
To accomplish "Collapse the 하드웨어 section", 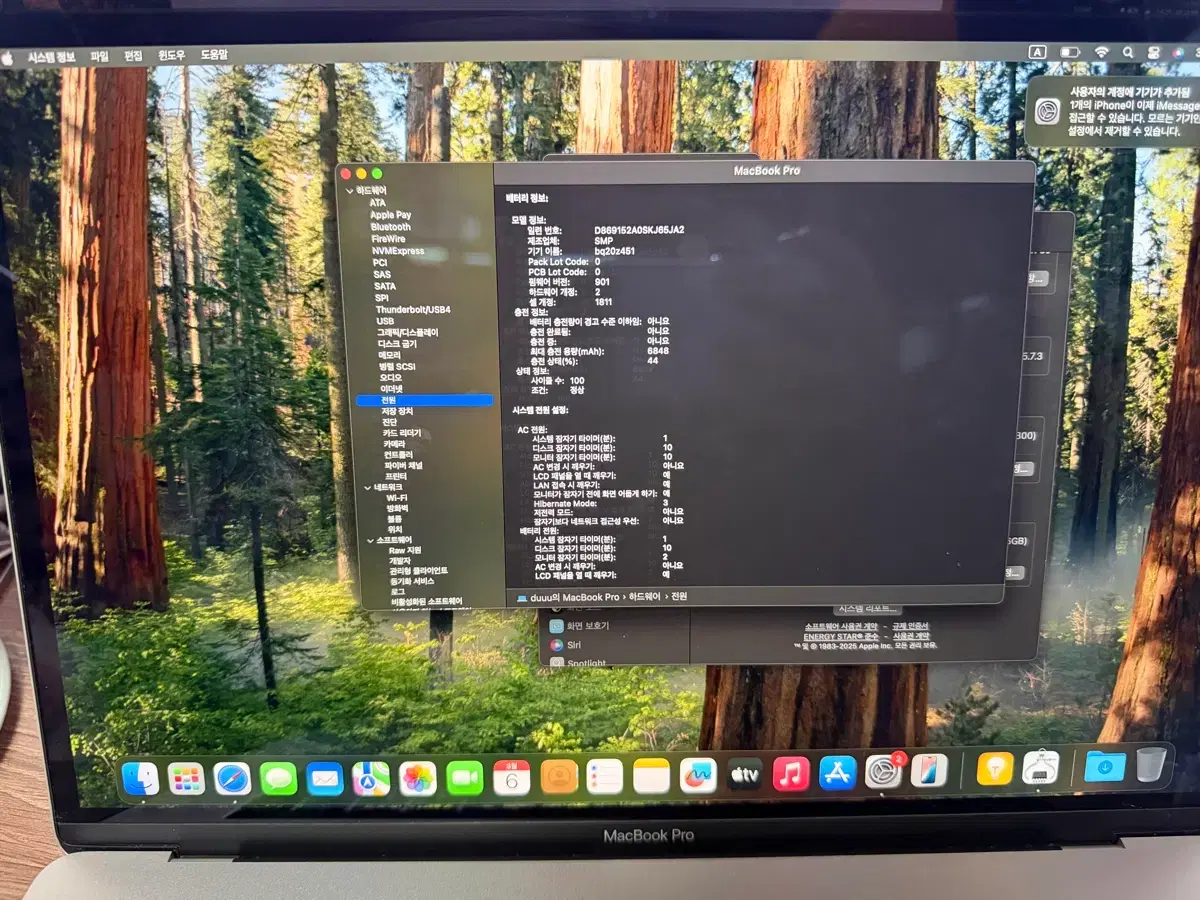I will pyautogui.click(x=349, y=190).
